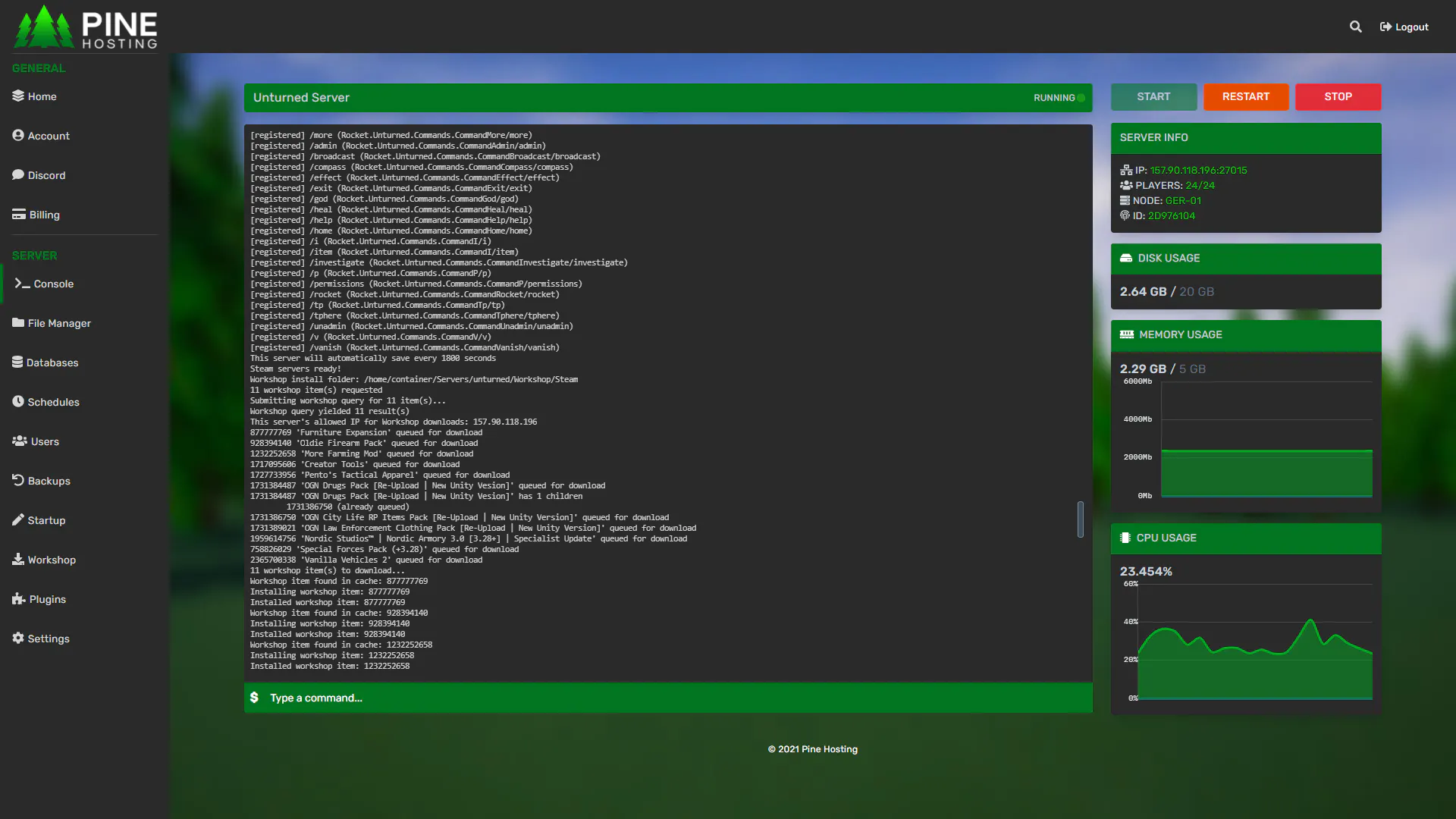Screen dimensions: 1456x819
Task: Open File Manager
Action: pos(59,323)
